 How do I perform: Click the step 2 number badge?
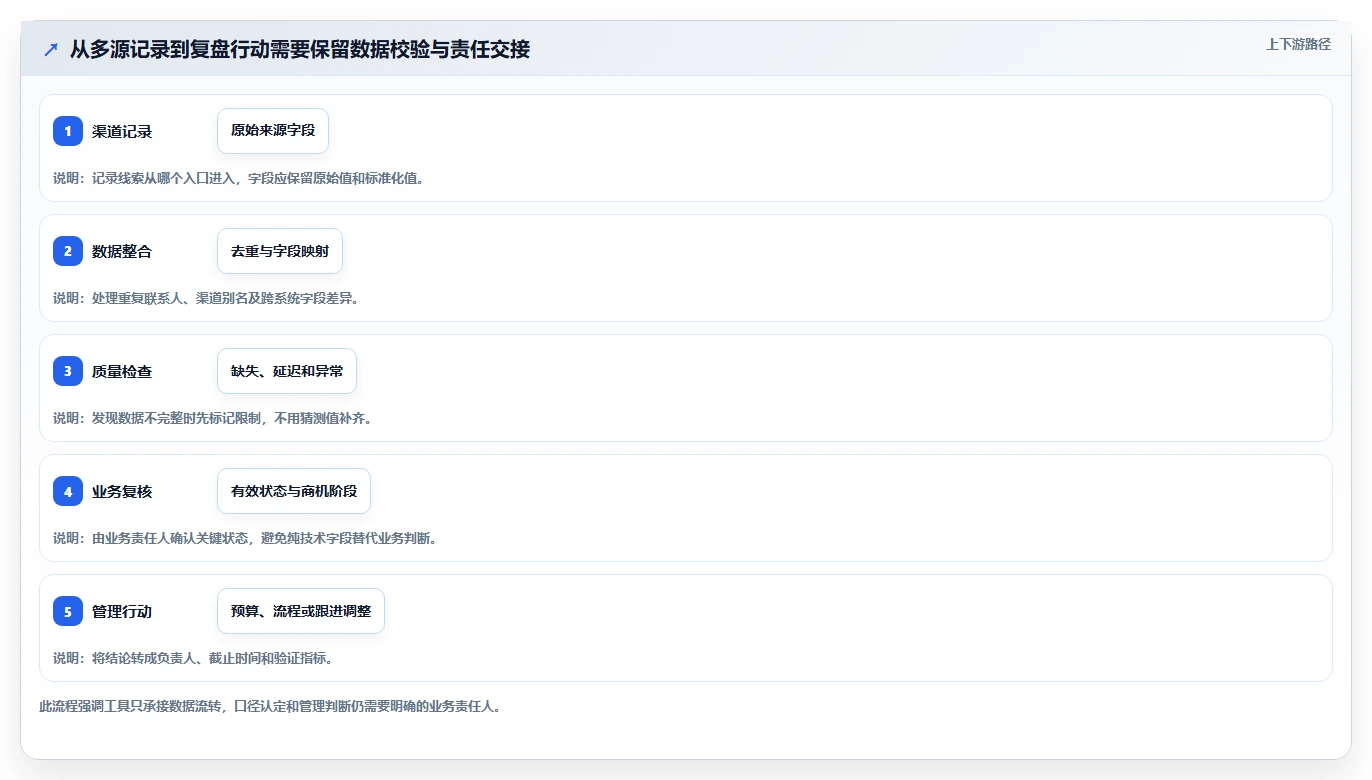pyautogui.click(x=68, y=251)
